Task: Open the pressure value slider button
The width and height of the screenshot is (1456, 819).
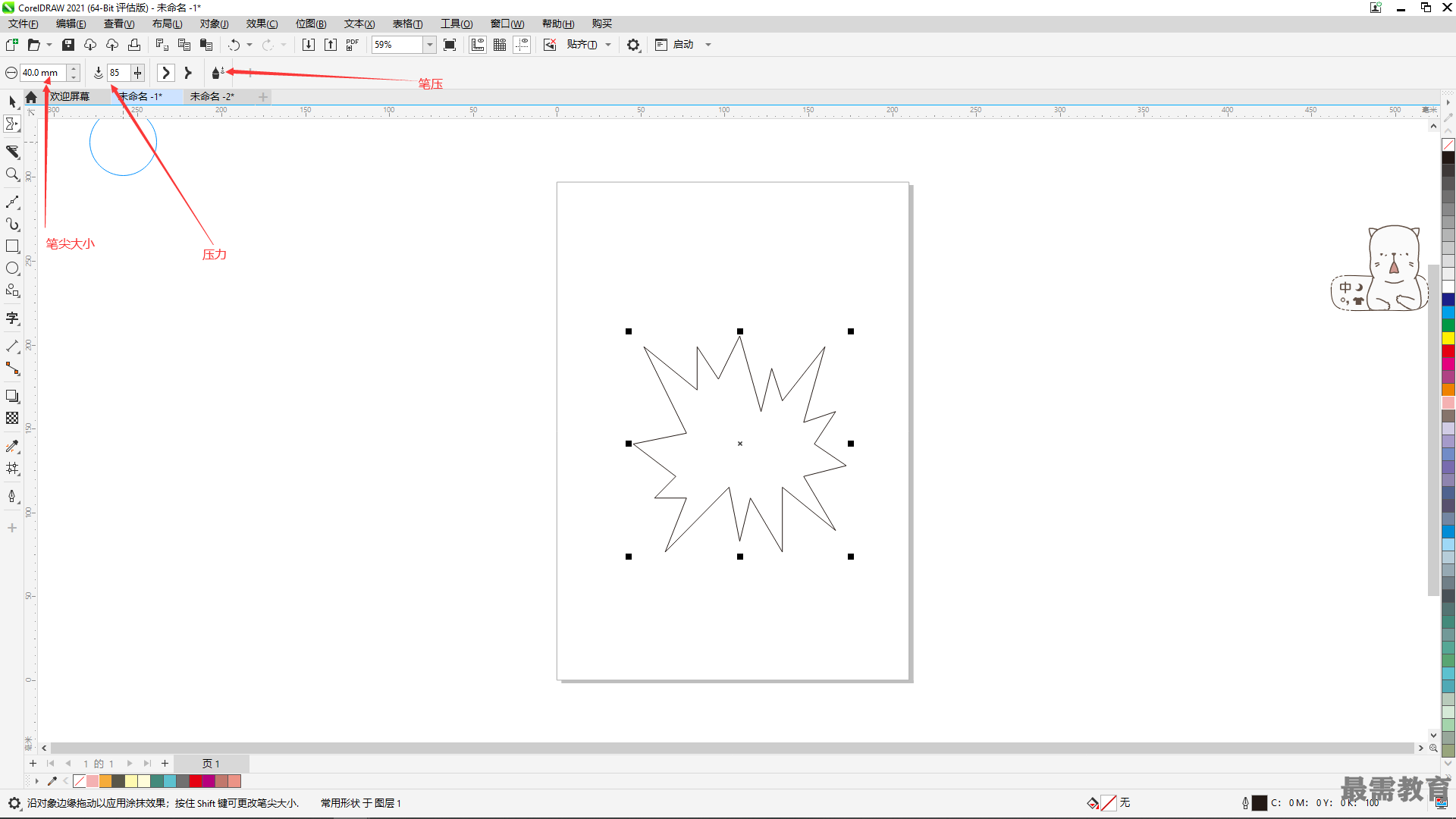Action: pyautogui.click(x=138, y=73)
